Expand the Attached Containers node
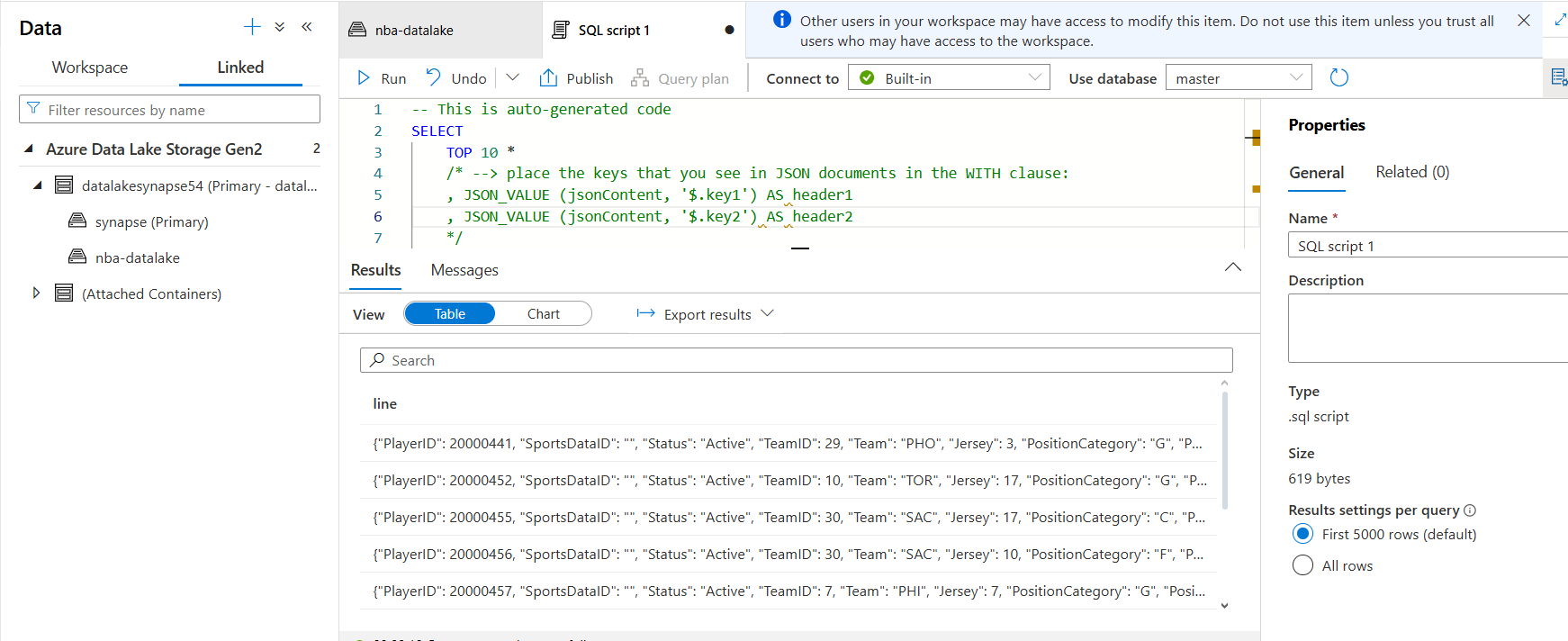This screenshot has width=1568, height=641. (36, 293)
